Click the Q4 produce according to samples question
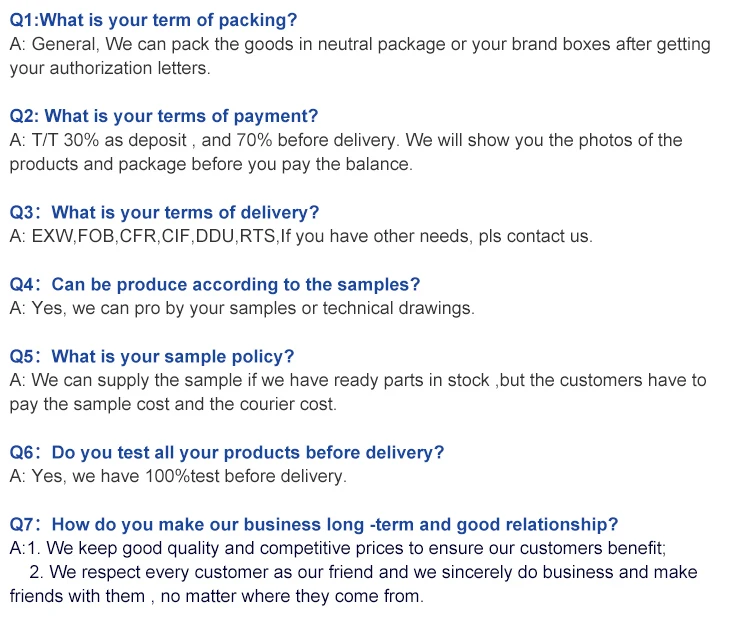This screenshot has width=750, height=634. pyautogui.click(x=214, y=284)
